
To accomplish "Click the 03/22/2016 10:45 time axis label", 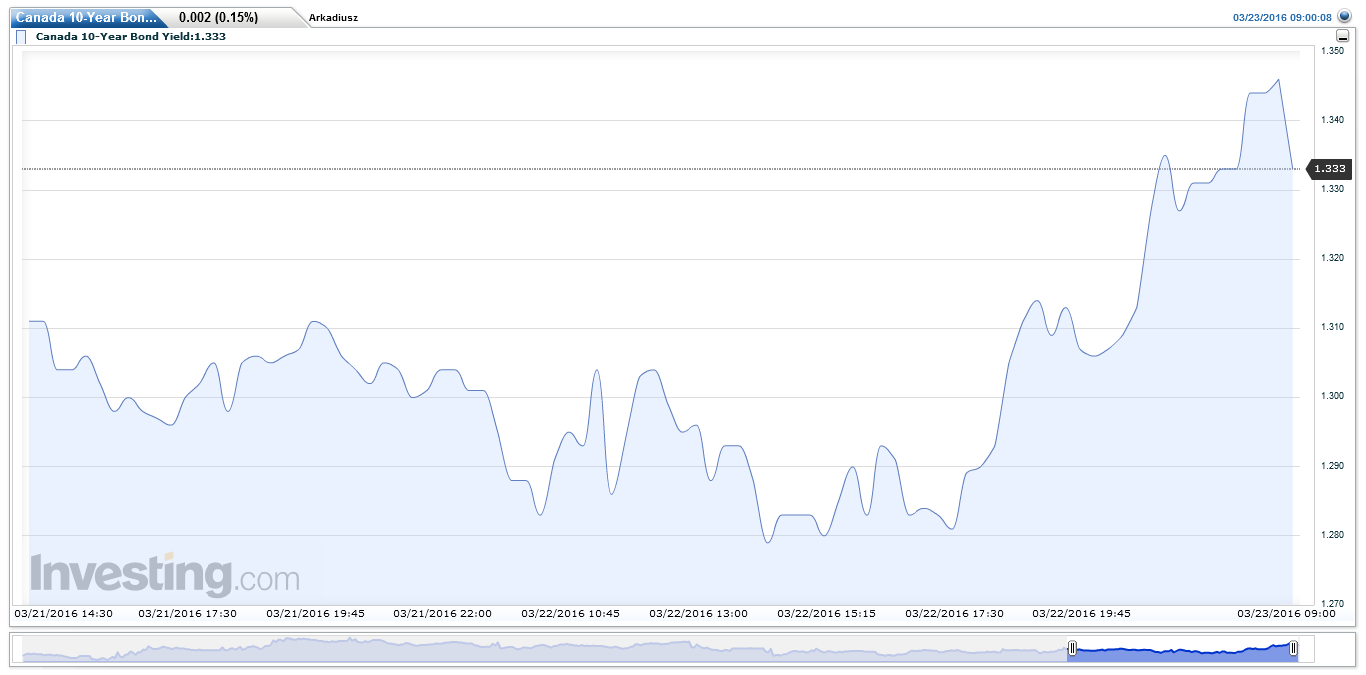I will (571, 613).
